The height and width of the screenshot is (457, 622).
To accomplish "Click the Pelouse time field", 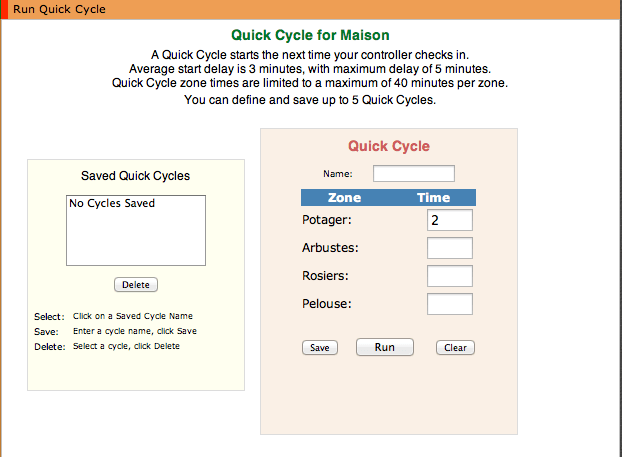I will tap(450, 304).
